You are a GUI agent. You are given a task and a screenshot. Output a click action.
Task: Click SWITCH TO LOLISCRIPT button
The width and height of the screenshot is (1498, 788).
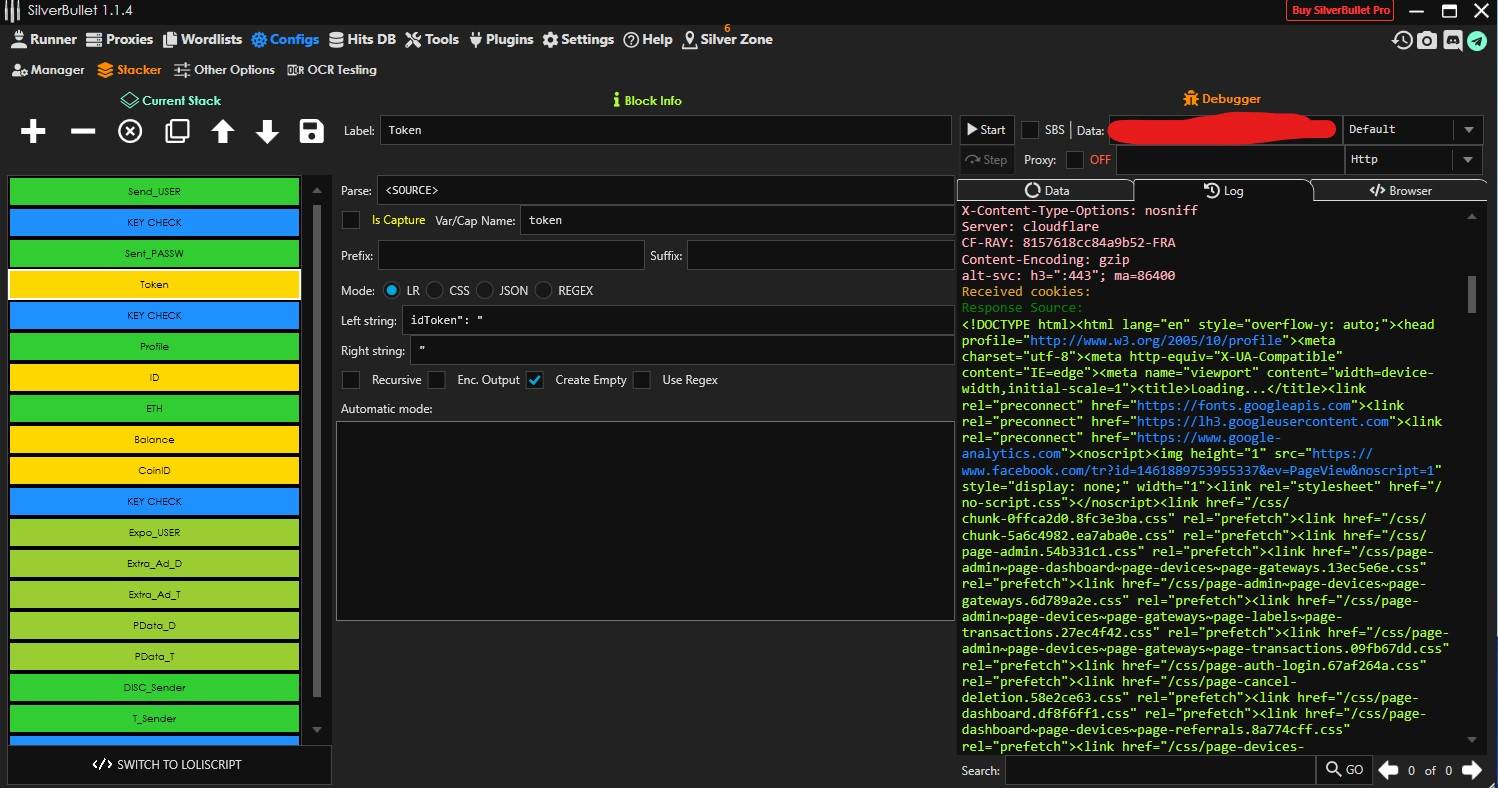tap(168, 765)
